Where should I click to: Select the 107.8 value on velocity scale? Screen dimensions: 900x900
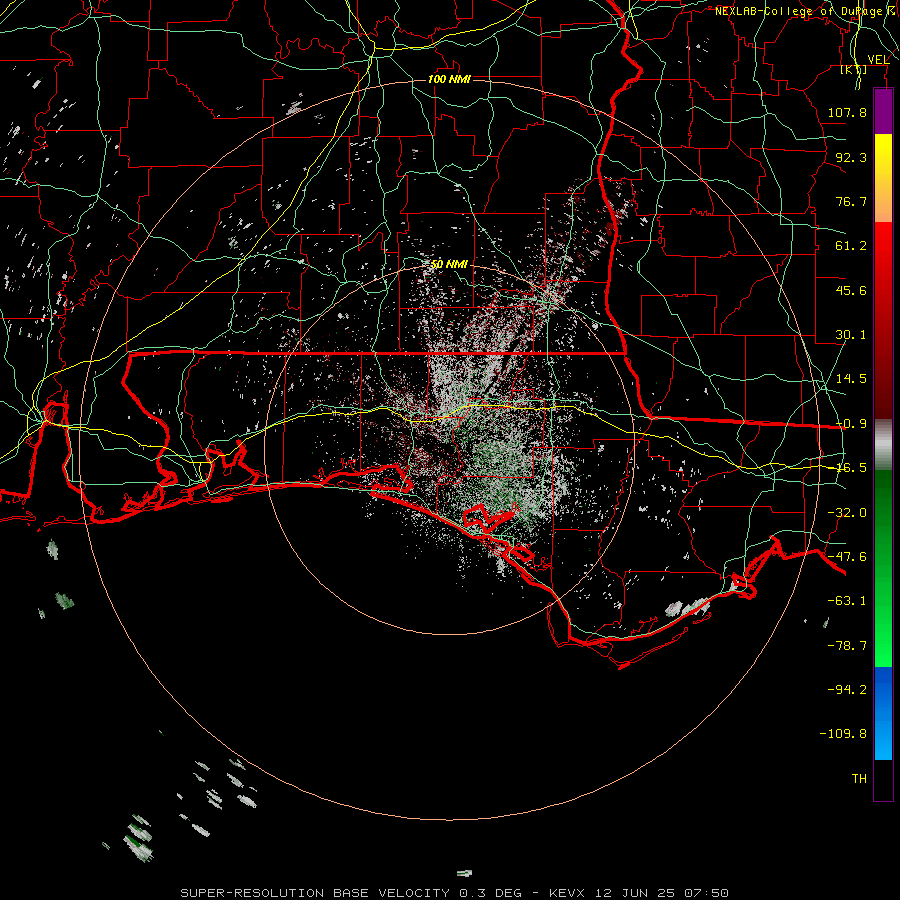[847, 112]
